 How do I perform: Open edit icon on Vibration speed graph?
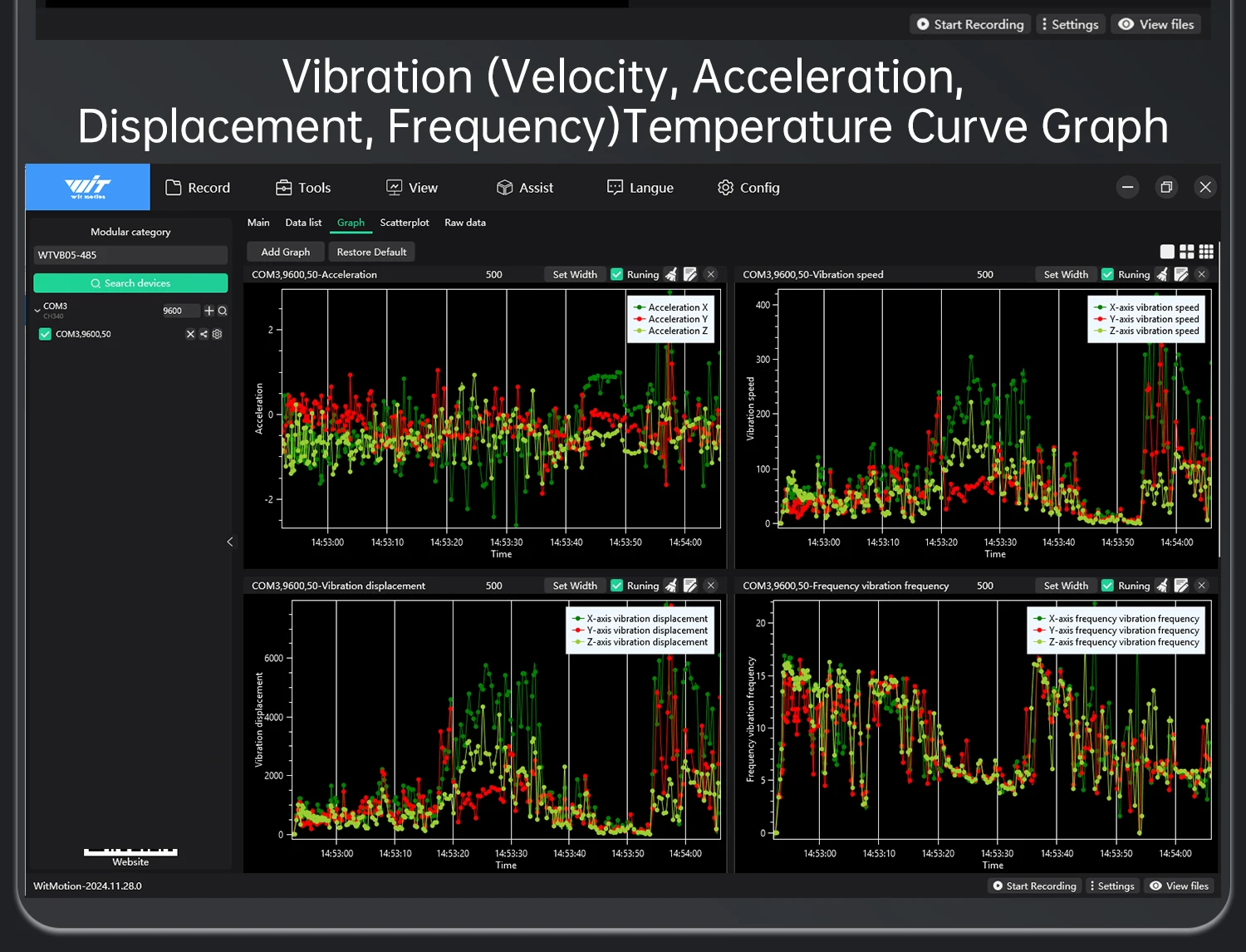(1181, 274)
